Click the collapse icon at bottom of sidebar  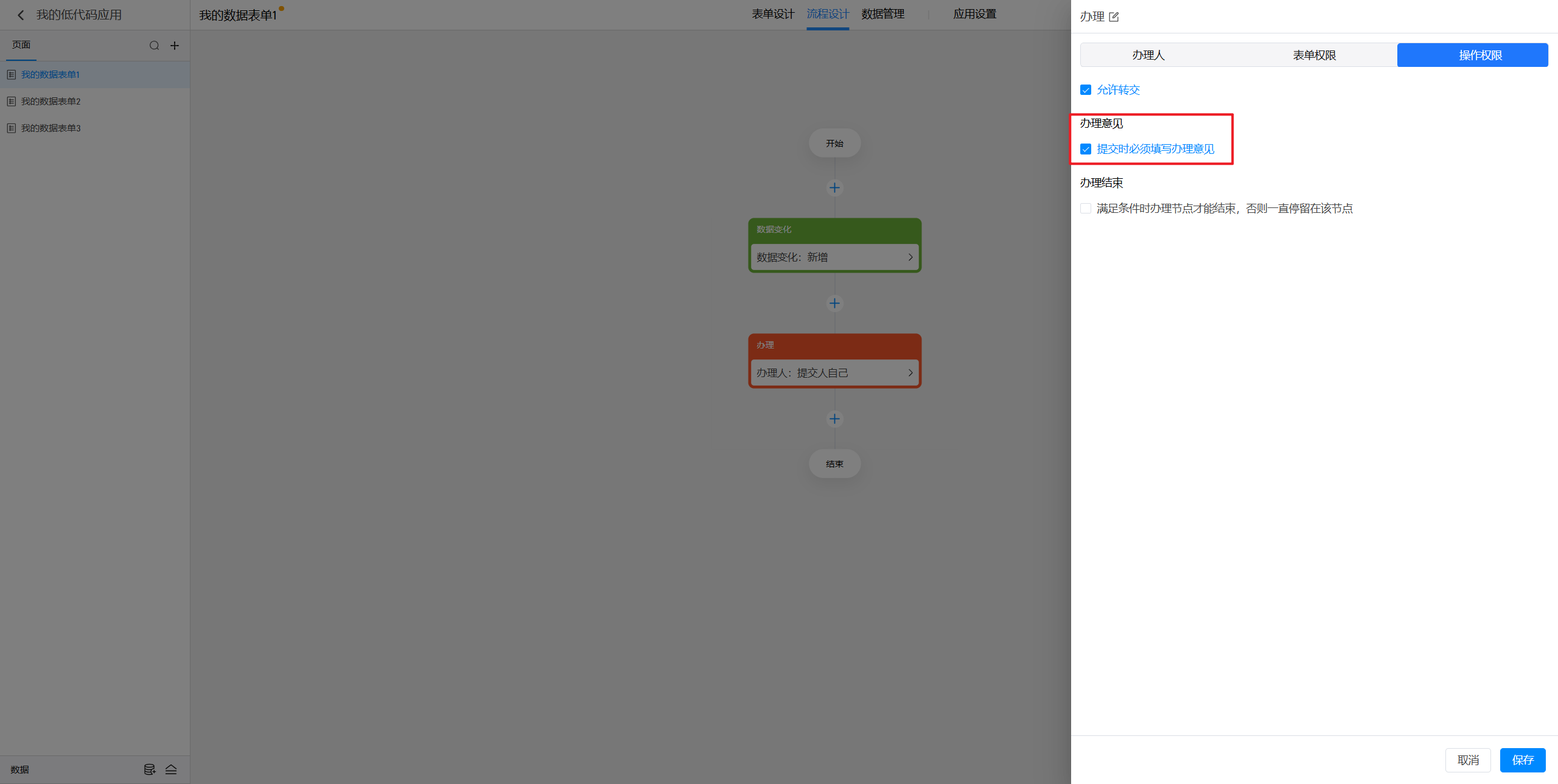pyautogui.click(x=171, y=769)
